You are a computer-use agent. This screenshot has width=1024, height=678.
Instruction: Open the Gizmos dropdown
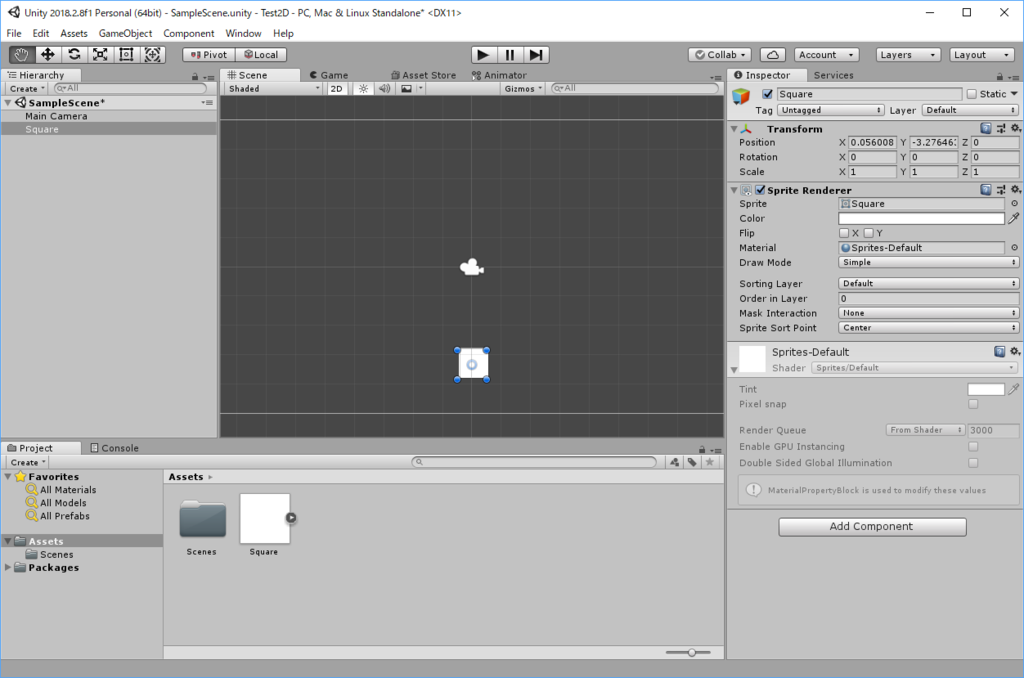tap(523, 89)
